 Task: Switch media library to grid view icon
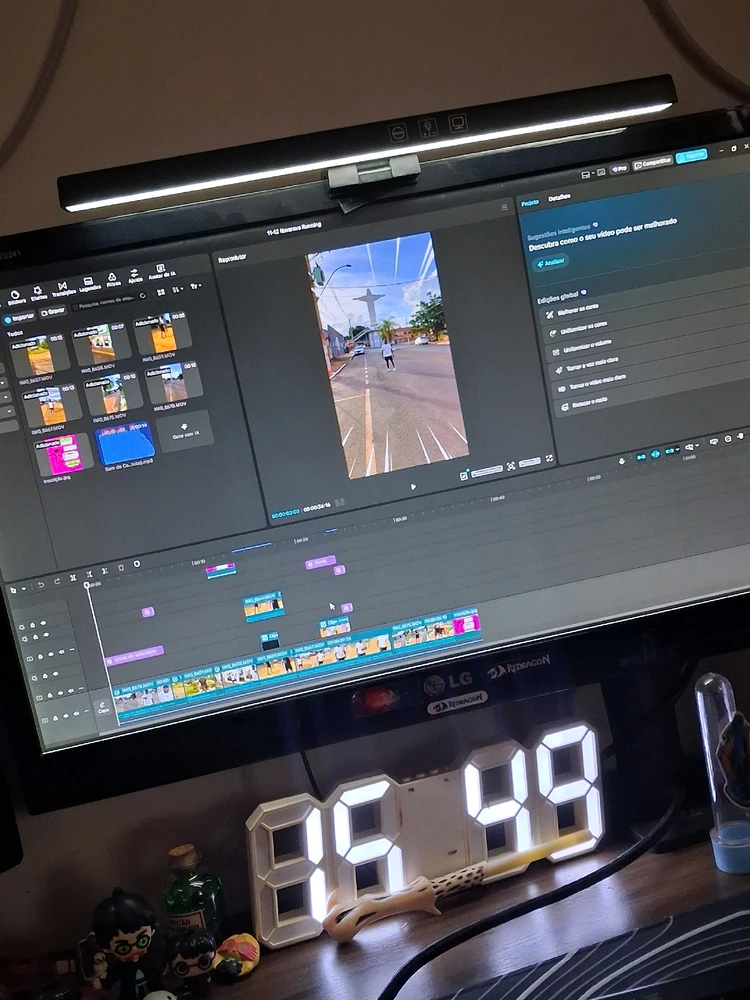click(x=161, y=292)
